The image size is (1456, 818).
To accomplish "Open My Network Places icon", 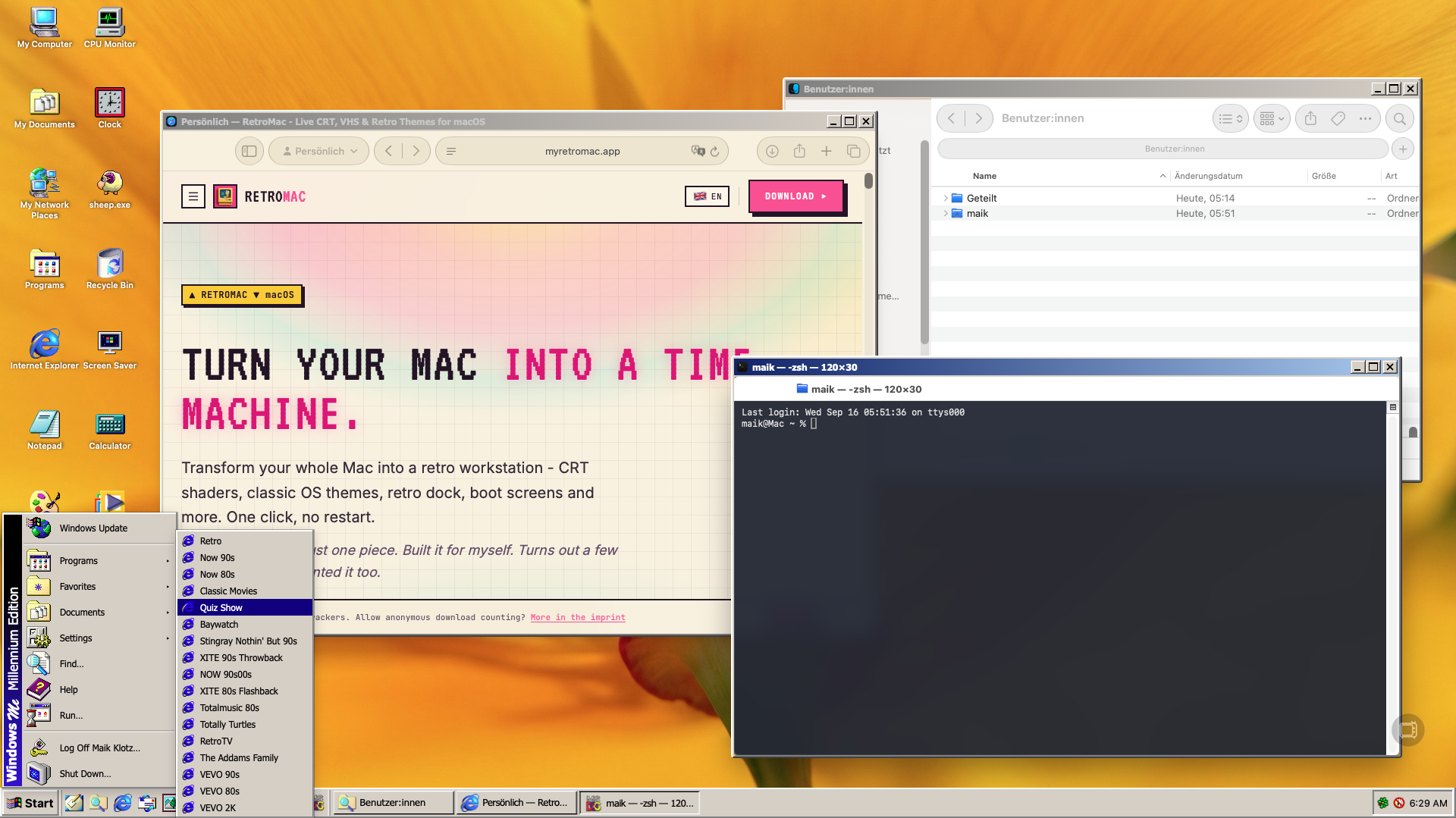I will pos(45,194).
